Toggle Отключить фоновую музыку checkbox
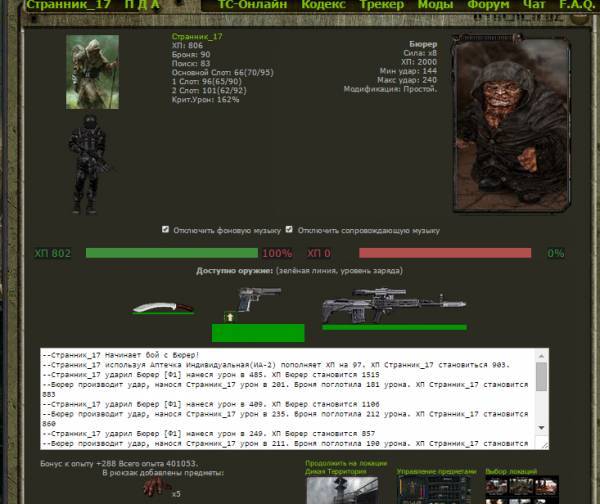Screen dimensions: 600x504 click(166, 229)
